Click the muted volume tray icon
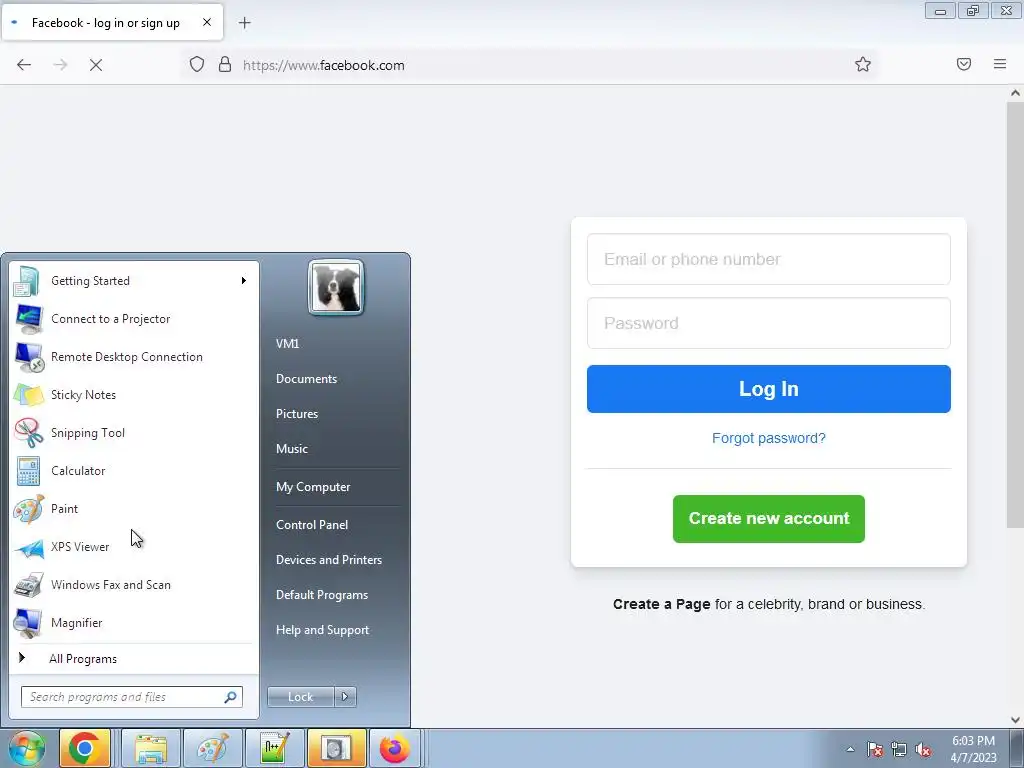1024x768 pixels. pos(923,749)
